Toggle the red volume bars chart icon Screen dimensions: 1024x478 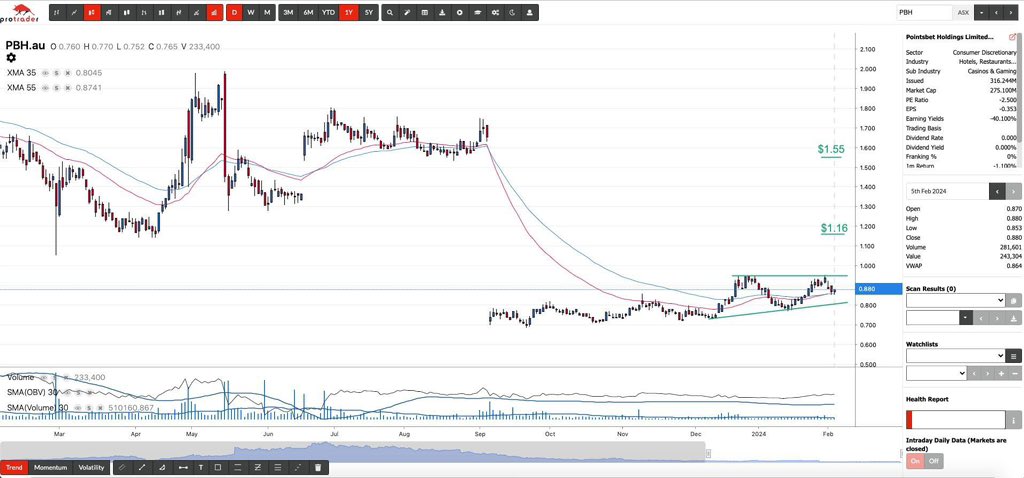pos(214,12)
